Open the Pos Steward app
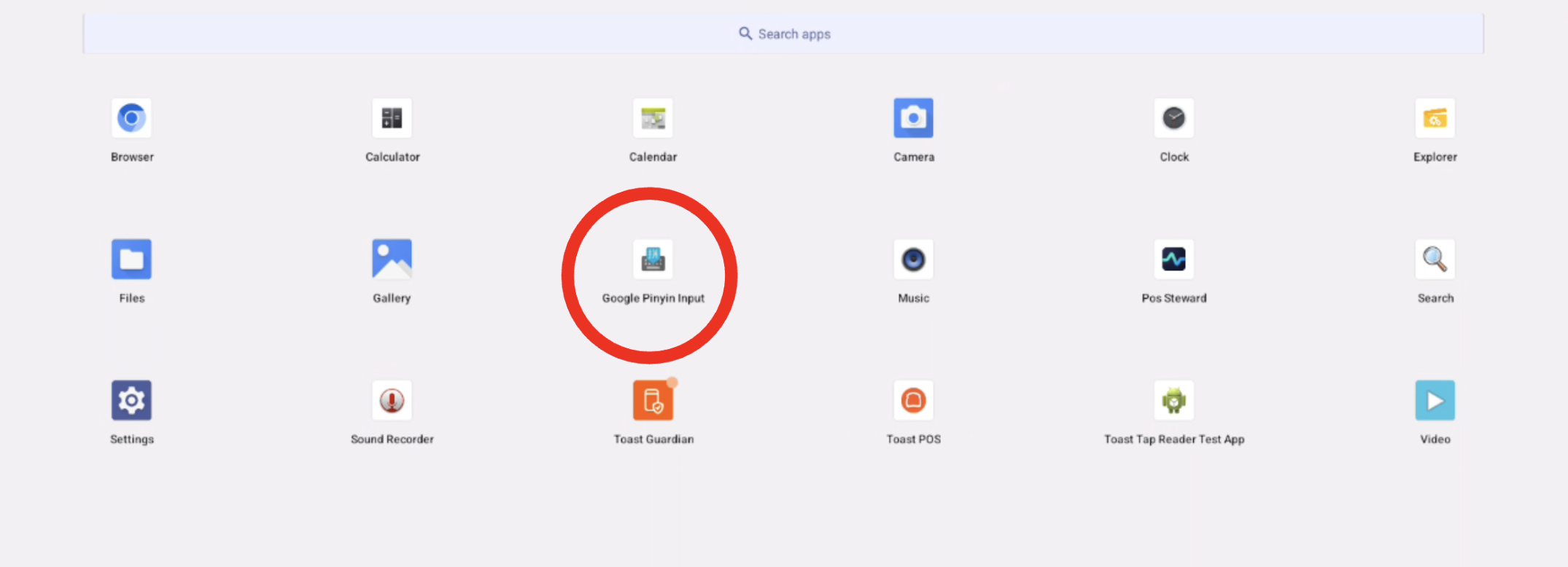Image resolution: width=1568 pixels, height=567 pixels. coord(1173,259)
